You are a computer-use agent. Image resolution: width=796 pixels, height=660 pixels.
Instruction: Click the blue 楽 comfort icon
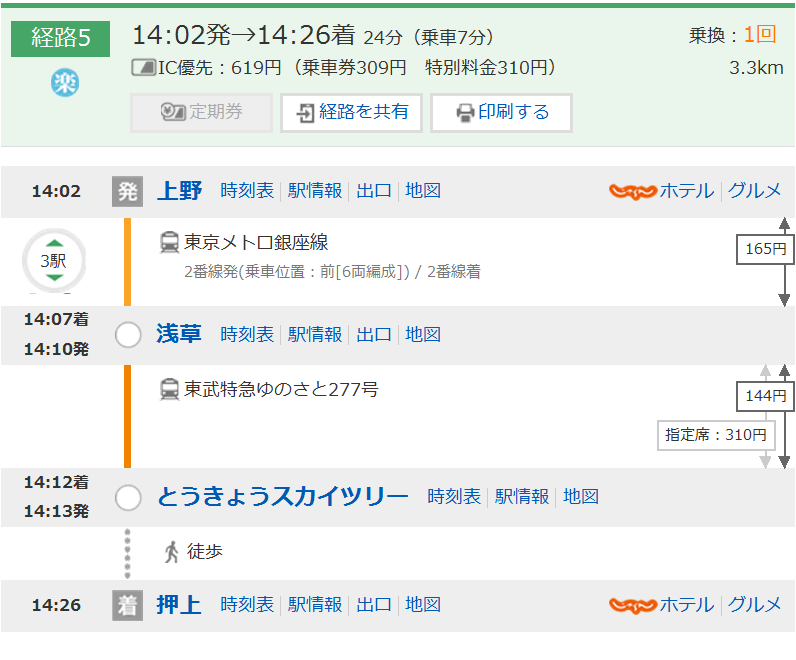65,83
